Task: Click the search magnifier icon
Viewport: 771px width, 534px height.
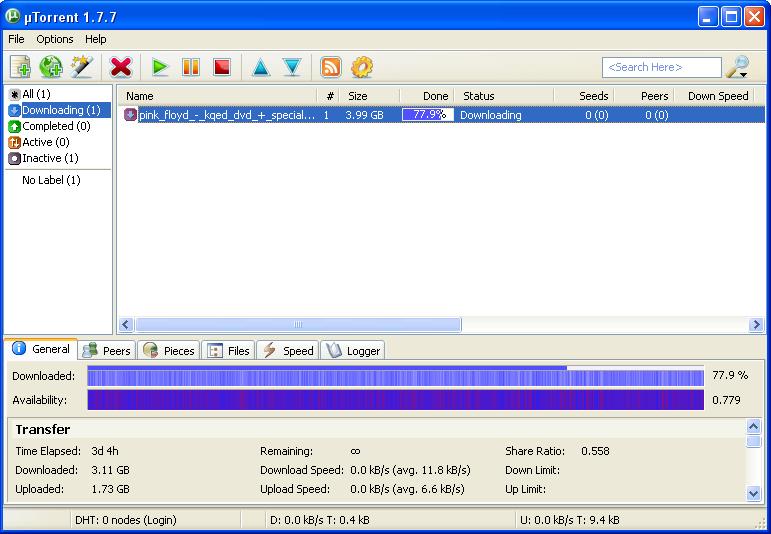Action: tap(738, 67)
